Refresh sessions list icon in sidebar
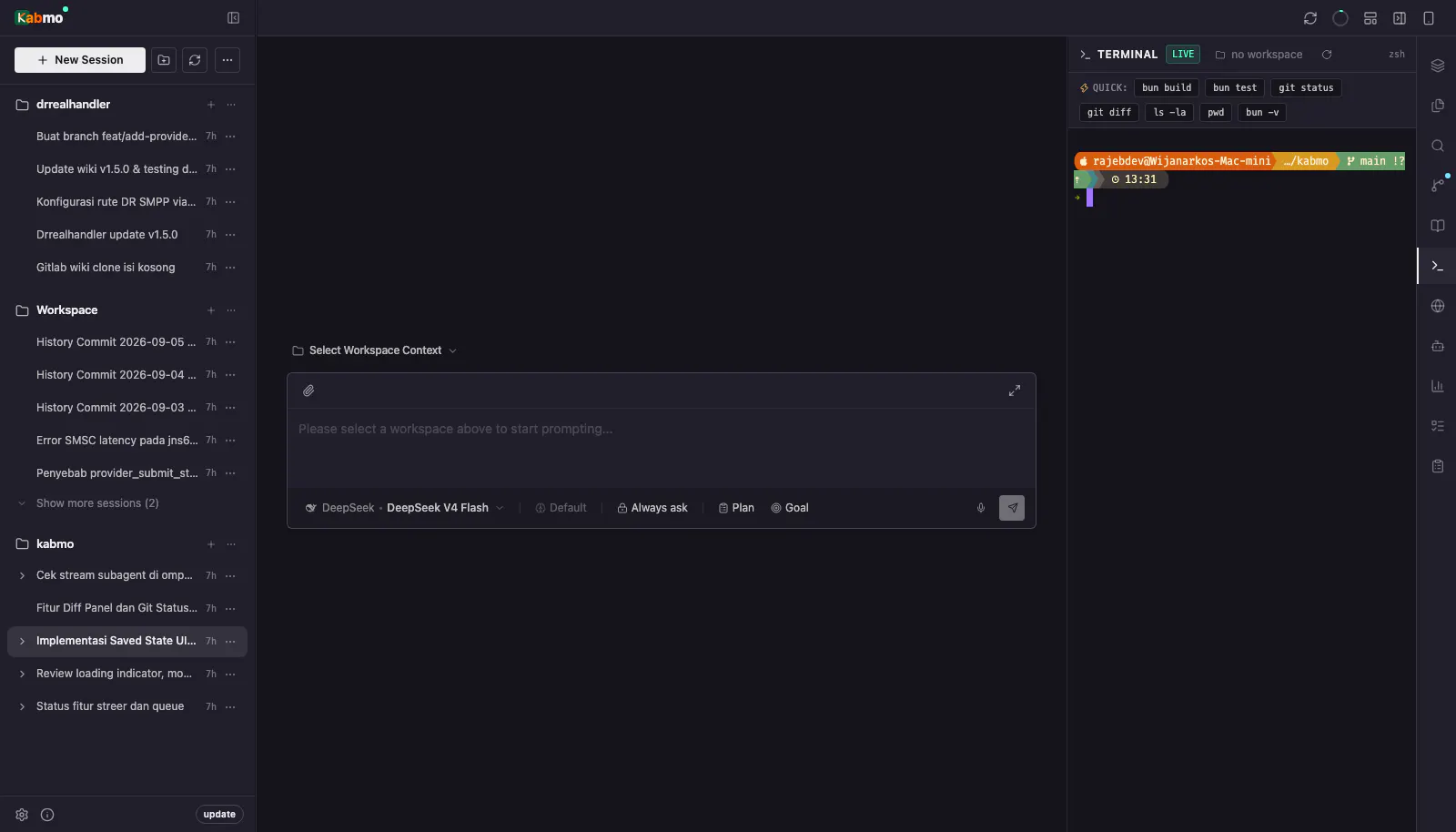 [195, 60]
